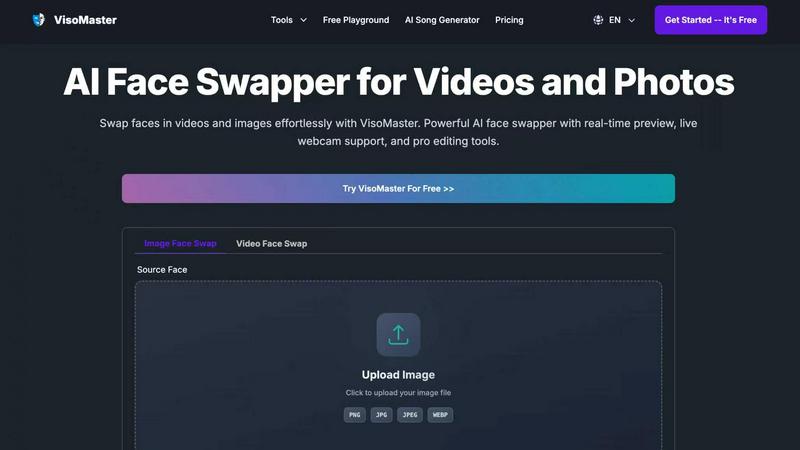
Task: Click Get Started -- It's Free button
Action: coord(711,20)
